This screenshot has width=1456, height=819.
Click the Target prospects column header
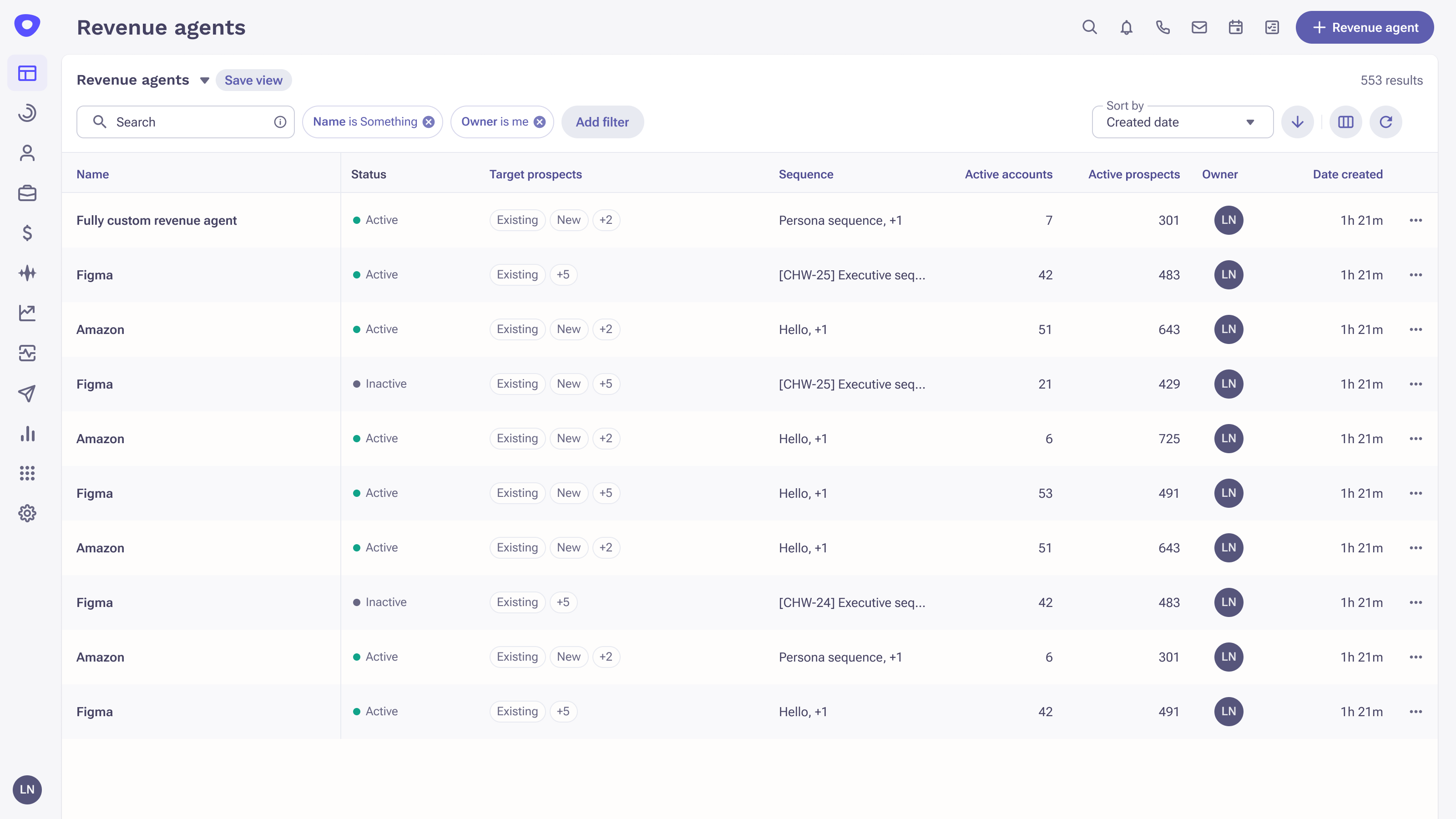[x=535, y=174]
